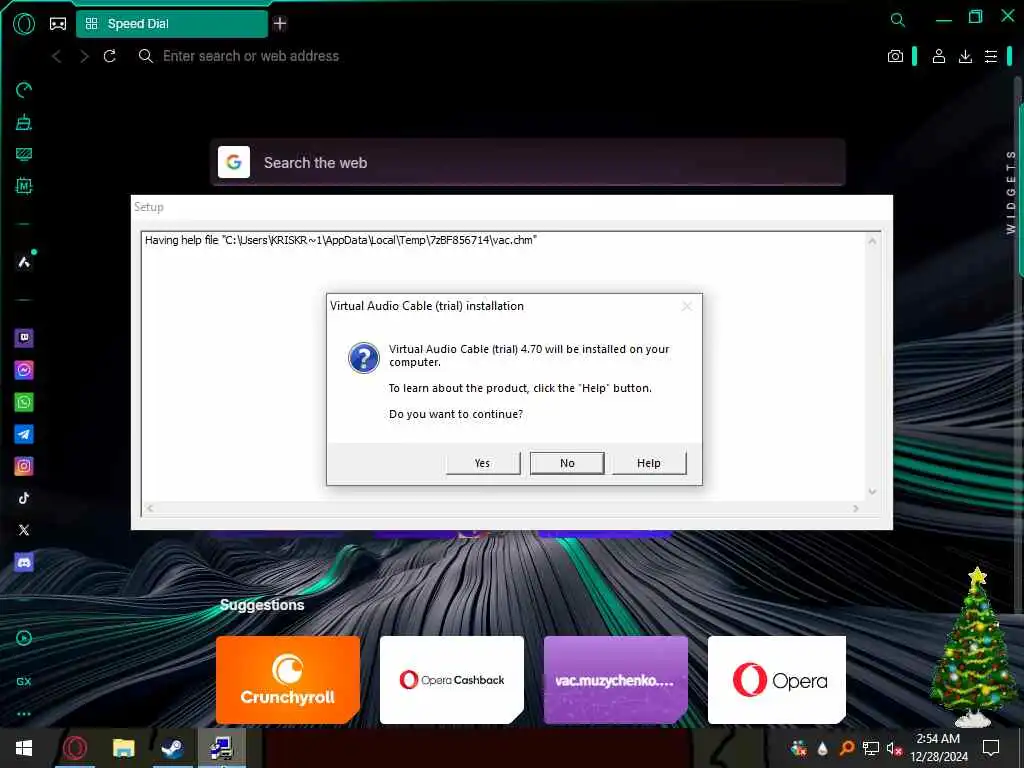
Task: Open the network limiter sidebar icon
Action: [x=24, y=154]
